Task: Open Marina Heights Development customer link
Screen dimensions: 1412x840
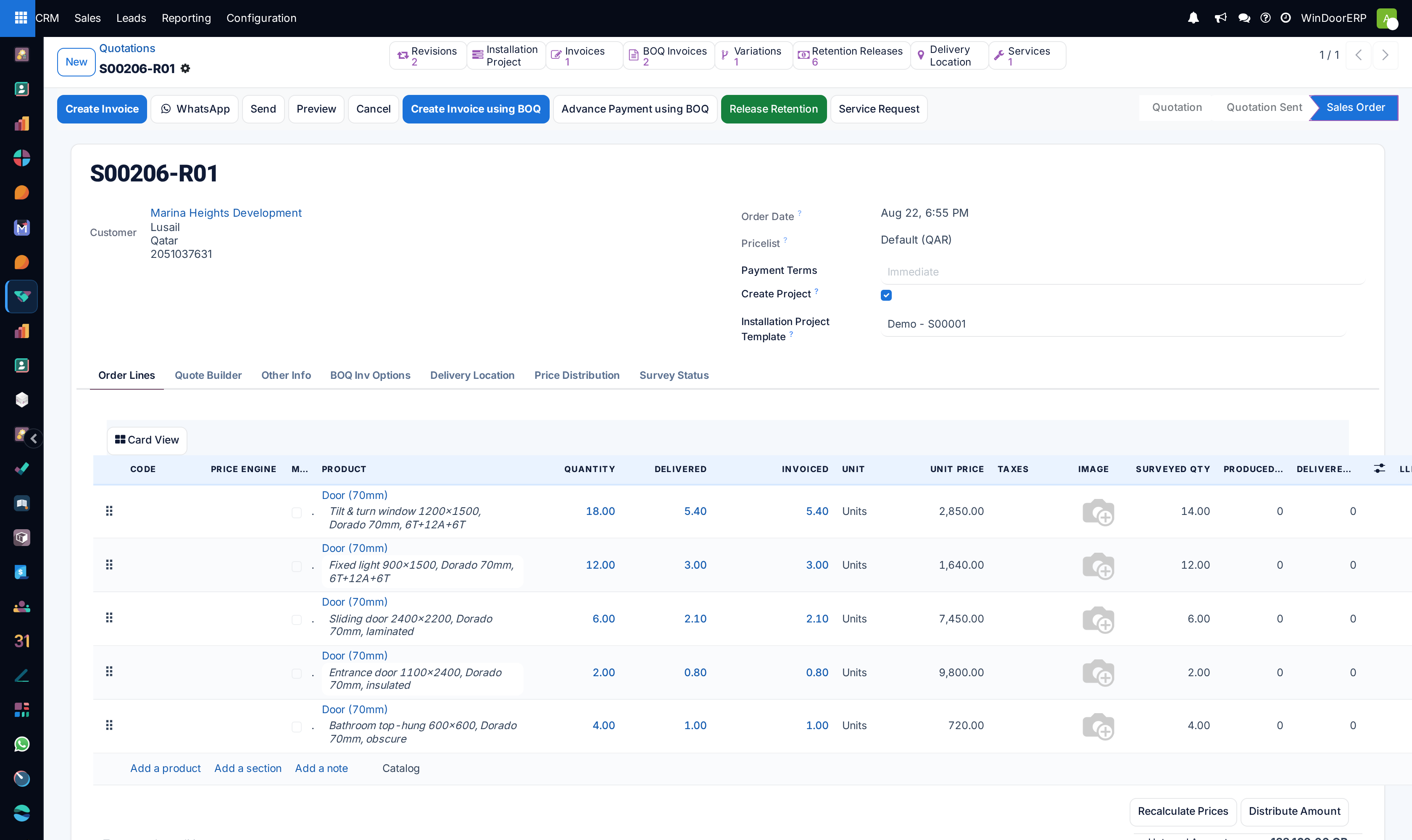Action: click(226, 213)
